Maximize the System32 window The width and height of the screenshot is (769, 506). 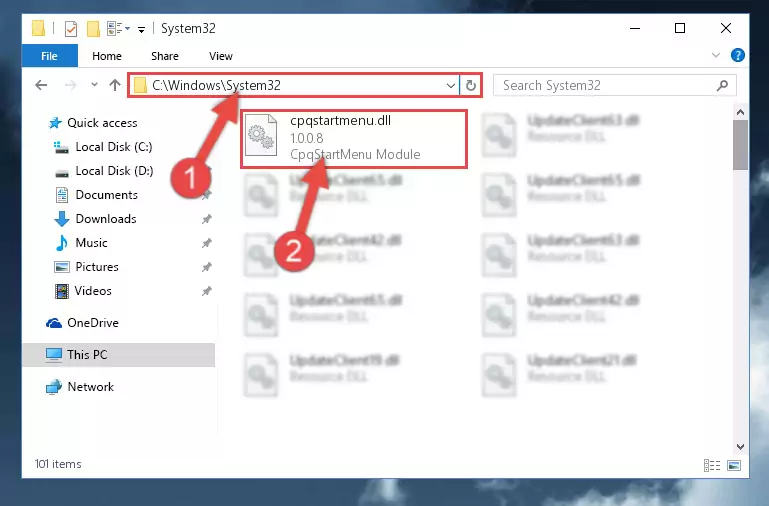(x=680, y=28)
